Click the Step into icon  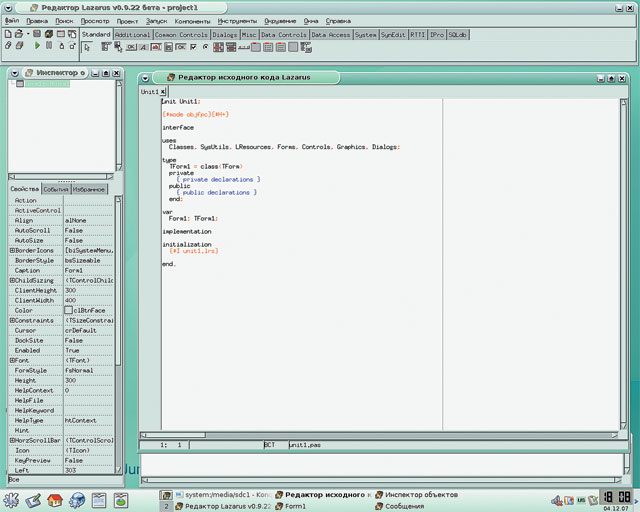[x=62, y=45]
